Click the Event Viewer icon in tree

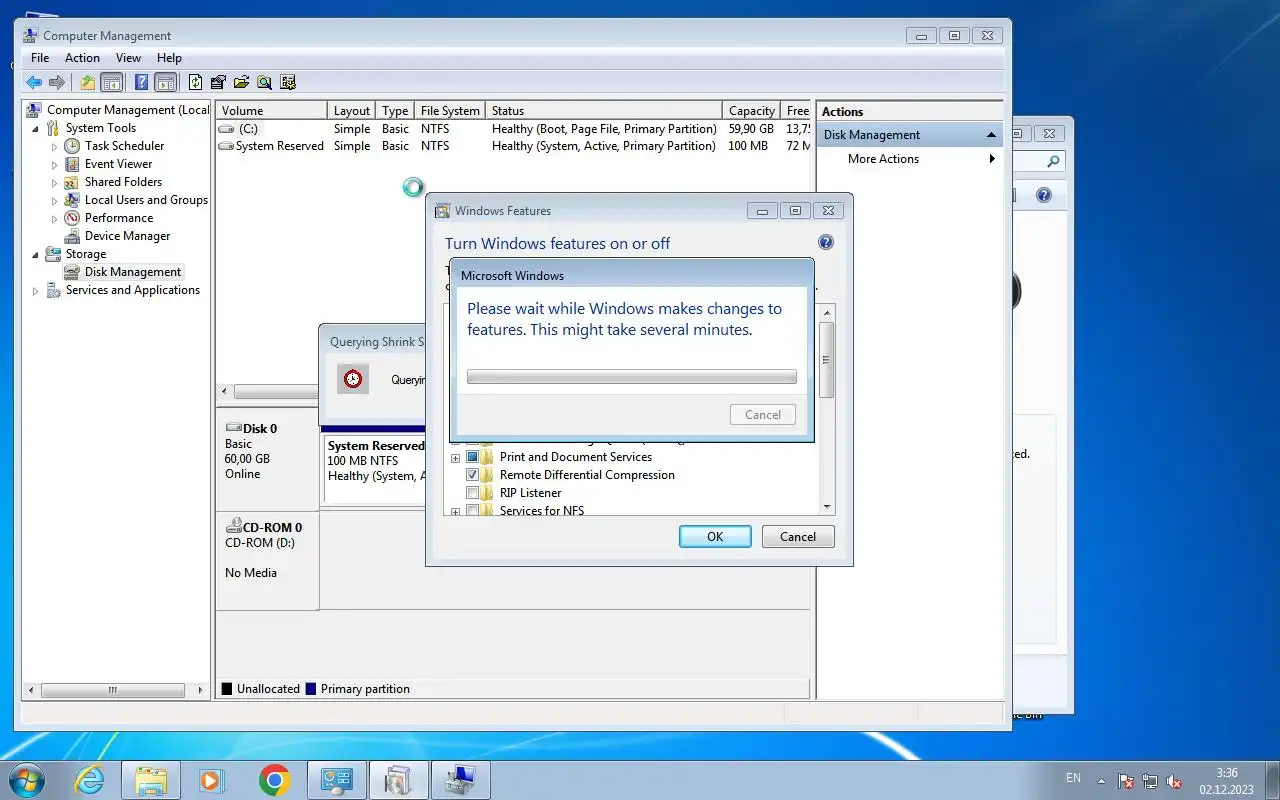(72, 164)
